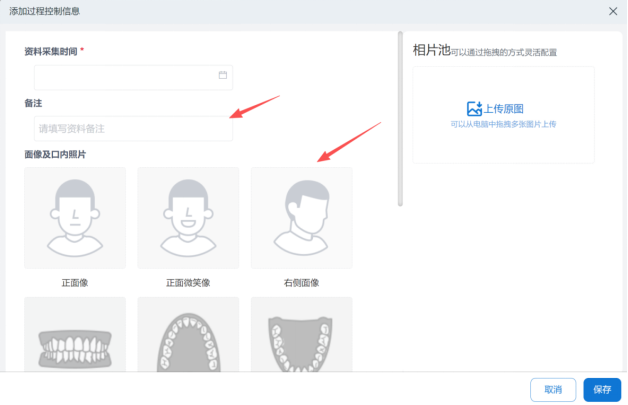Click the calendar icon in date field
628x405 pixels.
tap(222, 76)
